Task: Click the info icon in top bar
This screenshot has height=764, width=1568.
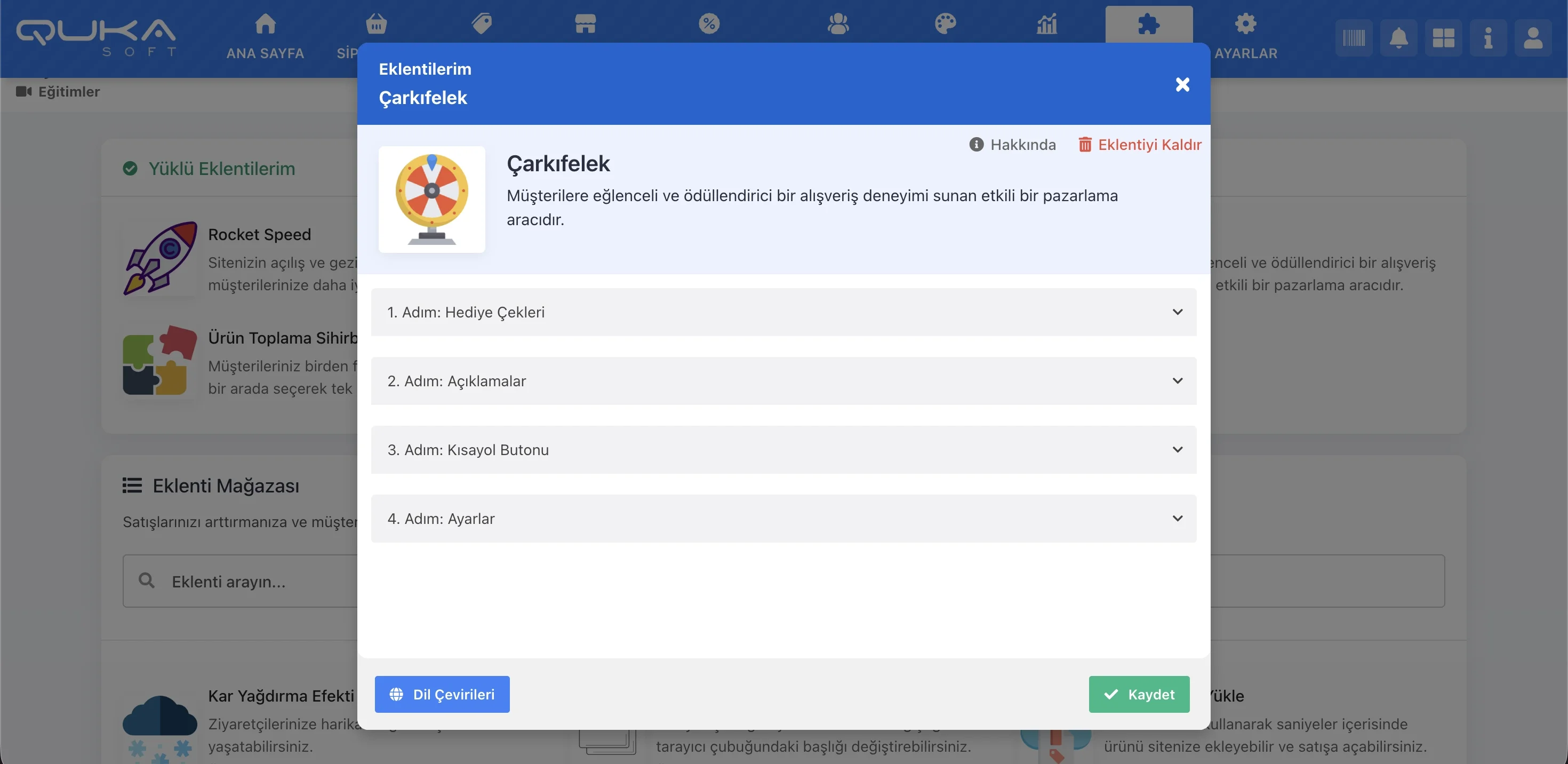Action: 1487,38
